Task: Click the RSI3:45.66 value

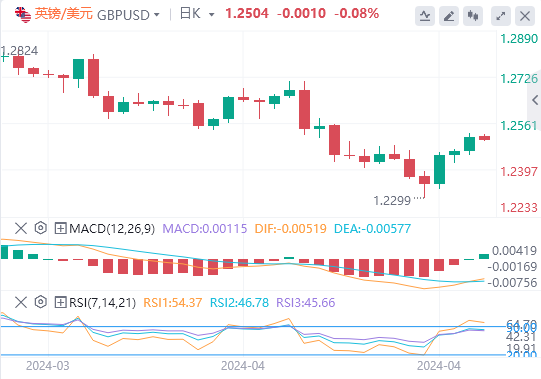Action: coord(306,303)
